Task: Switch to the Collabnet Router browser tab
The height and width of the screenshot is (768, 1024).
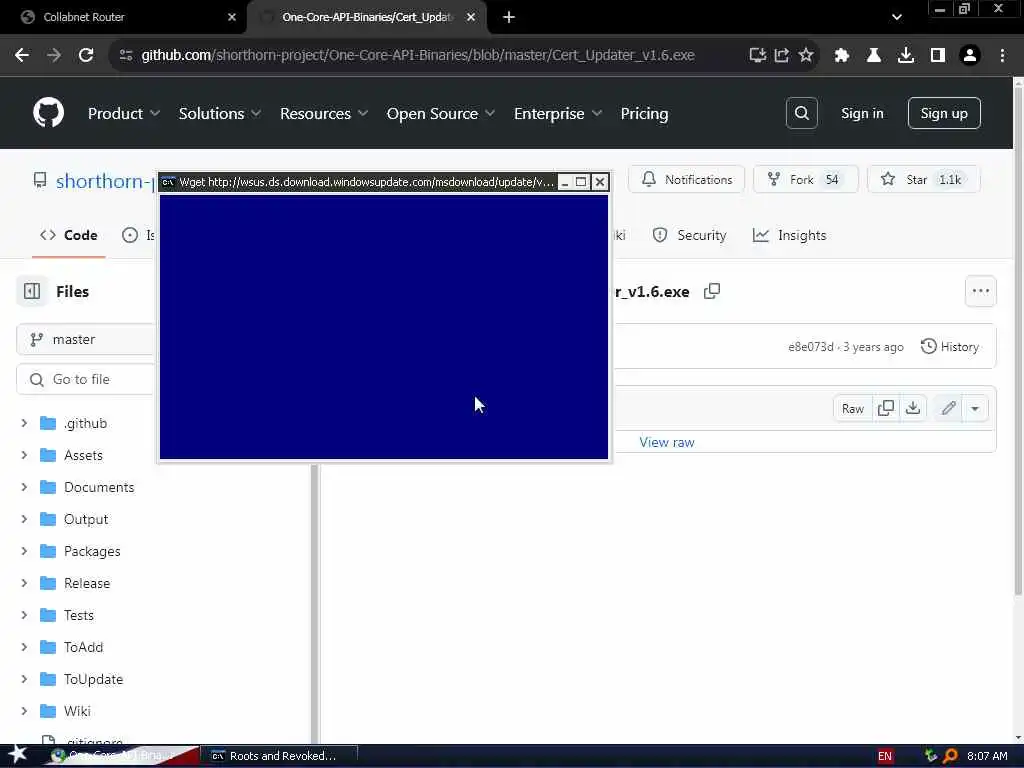Action: click(123, 17)
